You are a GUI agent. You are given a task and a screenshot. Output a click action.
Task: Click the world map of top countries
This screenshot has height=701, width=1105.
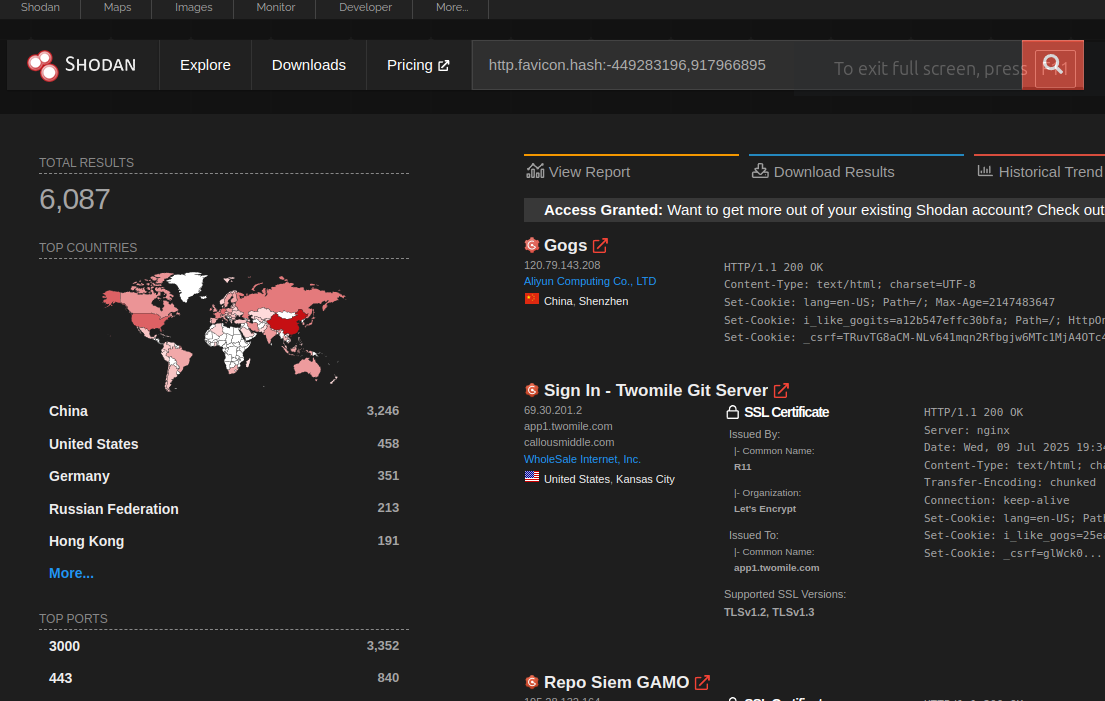click(x=223, y=331)
